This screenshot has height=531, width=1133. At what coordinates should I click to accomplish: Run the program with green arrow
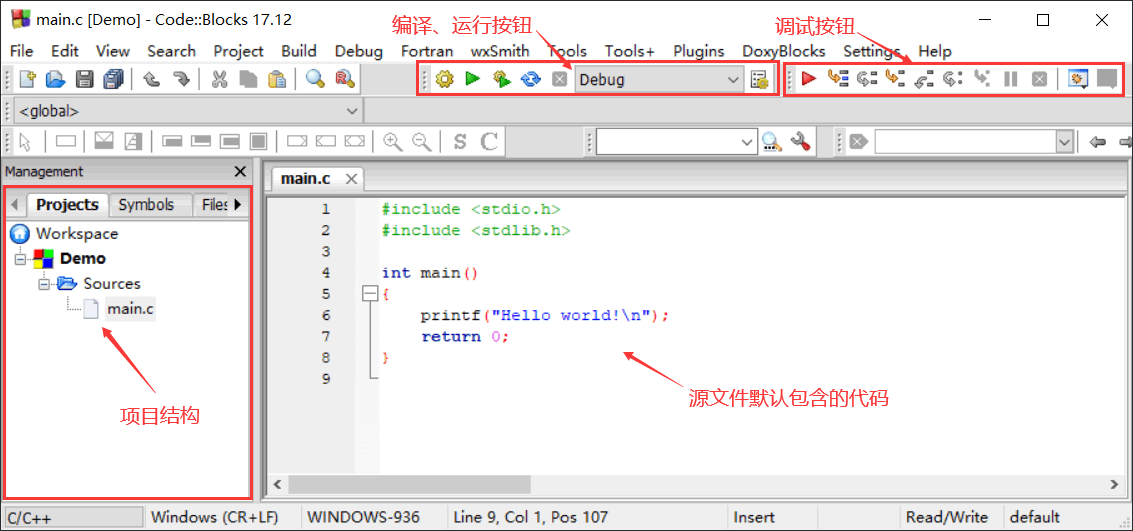pyautogui.click(x=473, y=79)
